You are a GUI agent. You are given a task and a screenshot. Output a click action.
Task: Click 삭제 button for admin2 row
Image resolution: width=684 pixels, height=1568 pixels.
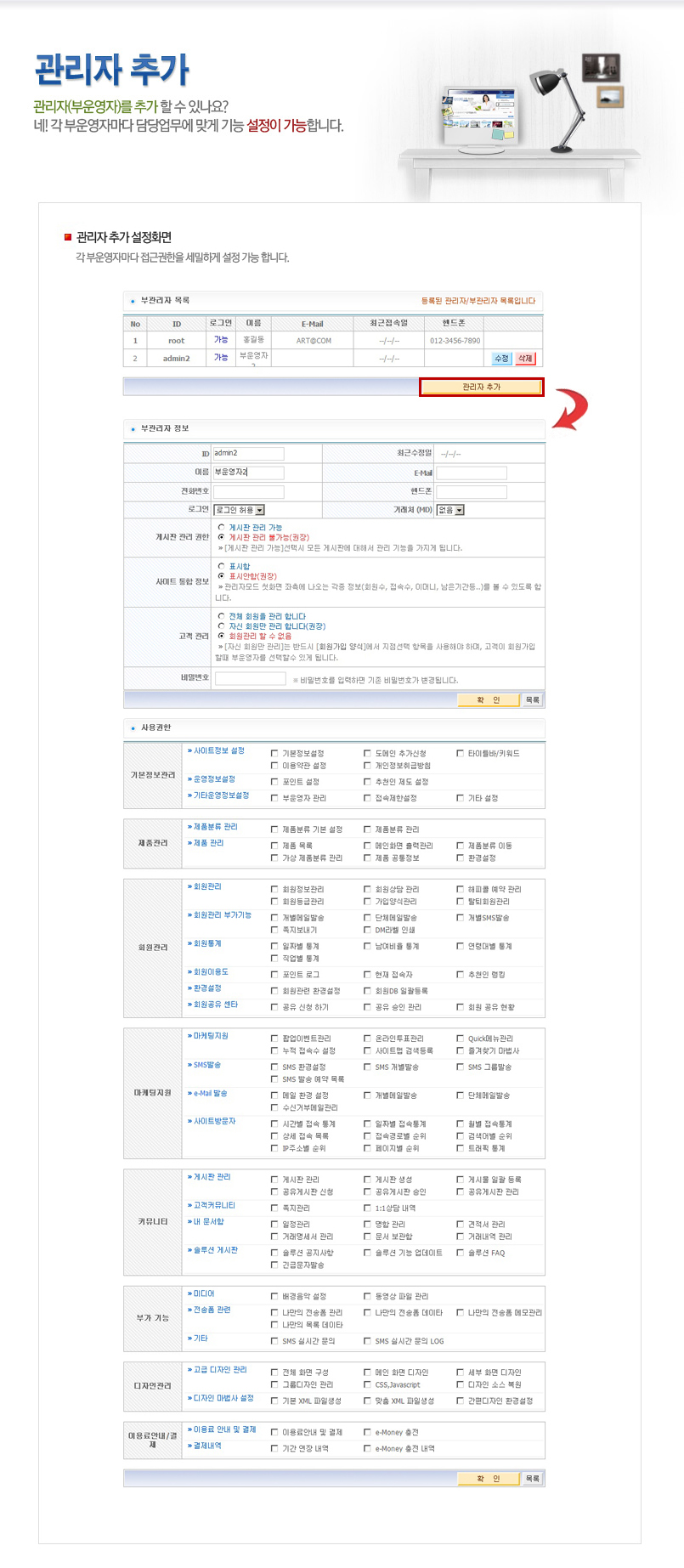(525, 359)
